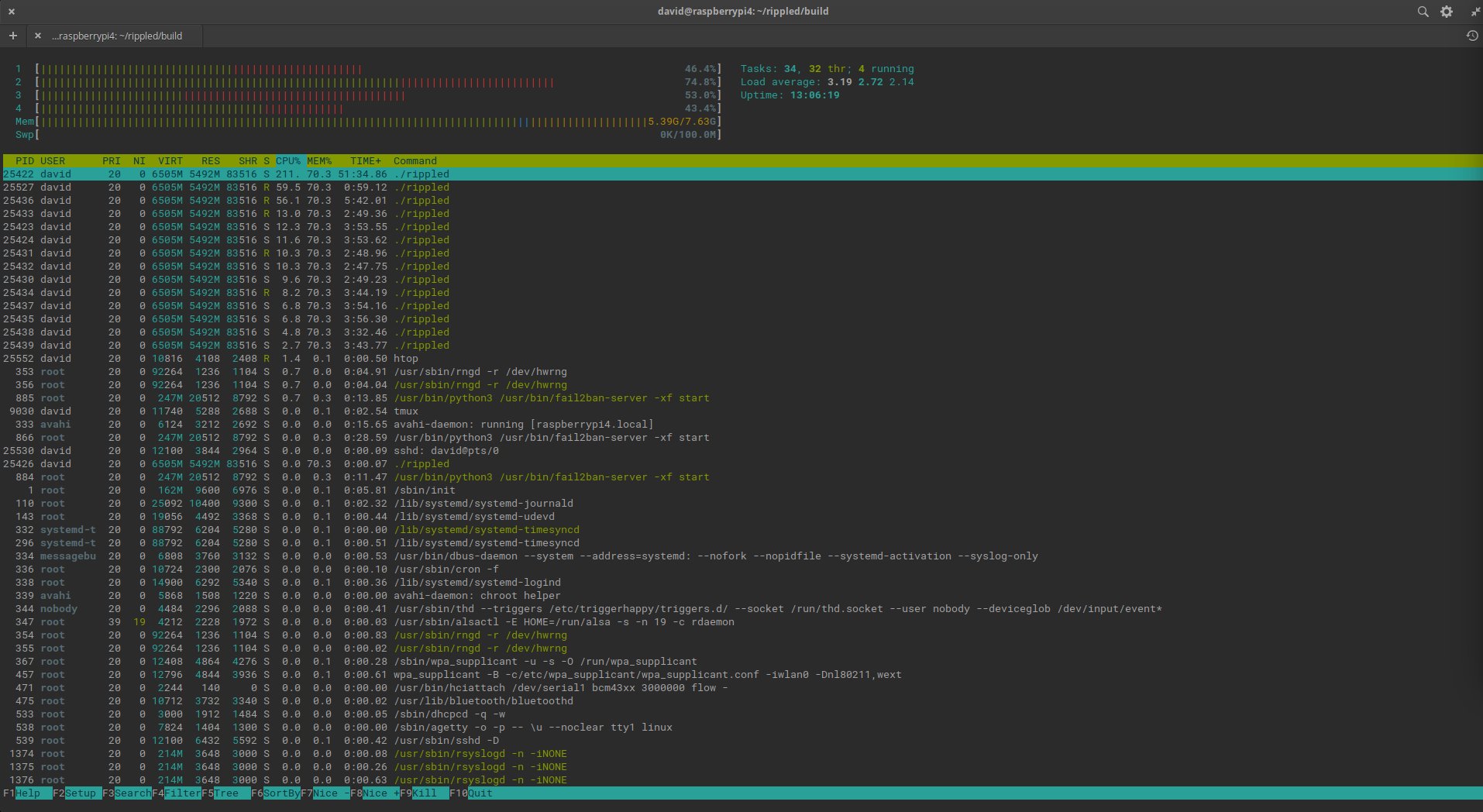Select wpa_supplicant row PID 457
Viewport: 1483px width, 812px height.
tap(741, 675)
